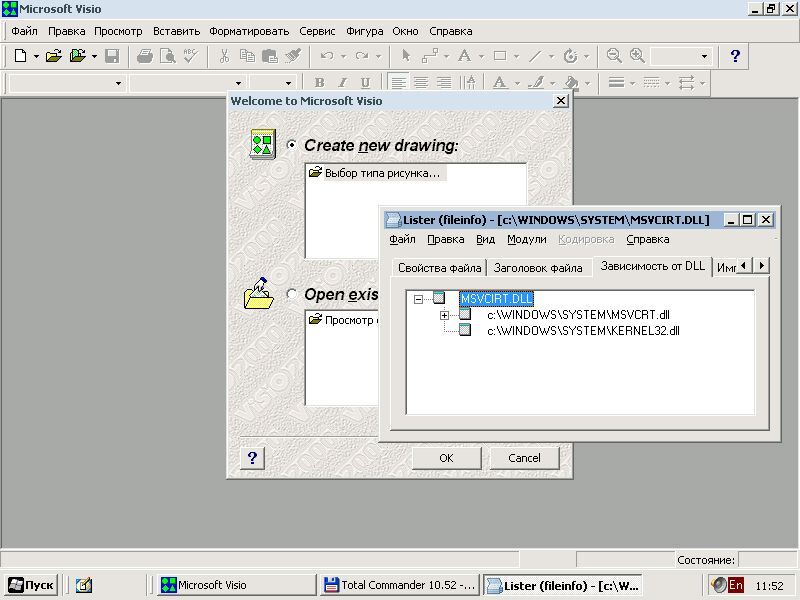Screen dimensions: 800x600
Task: Click Cancel in the Welcome dialog
Action: (524, 458)
